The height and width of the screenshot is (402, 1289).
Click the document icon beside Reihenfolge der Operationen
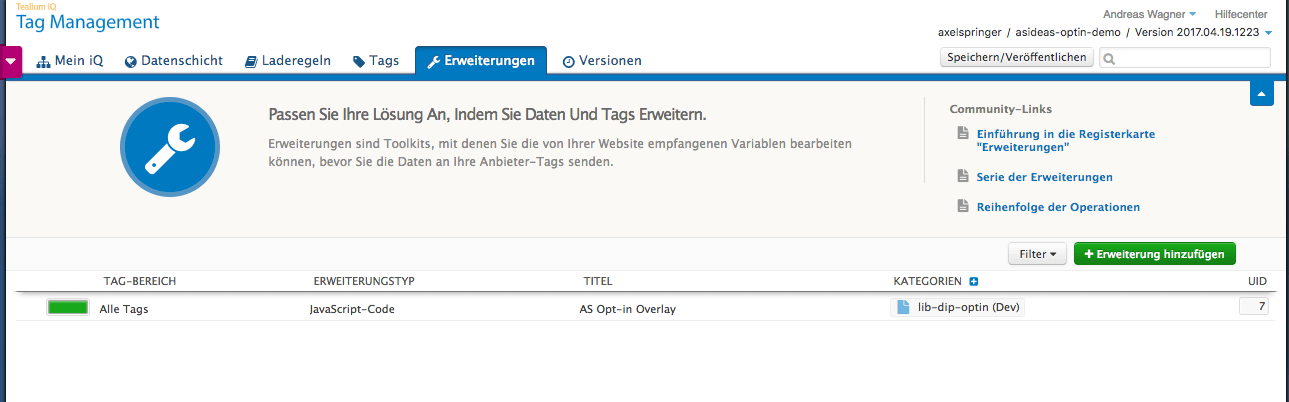tap(963, 207)
